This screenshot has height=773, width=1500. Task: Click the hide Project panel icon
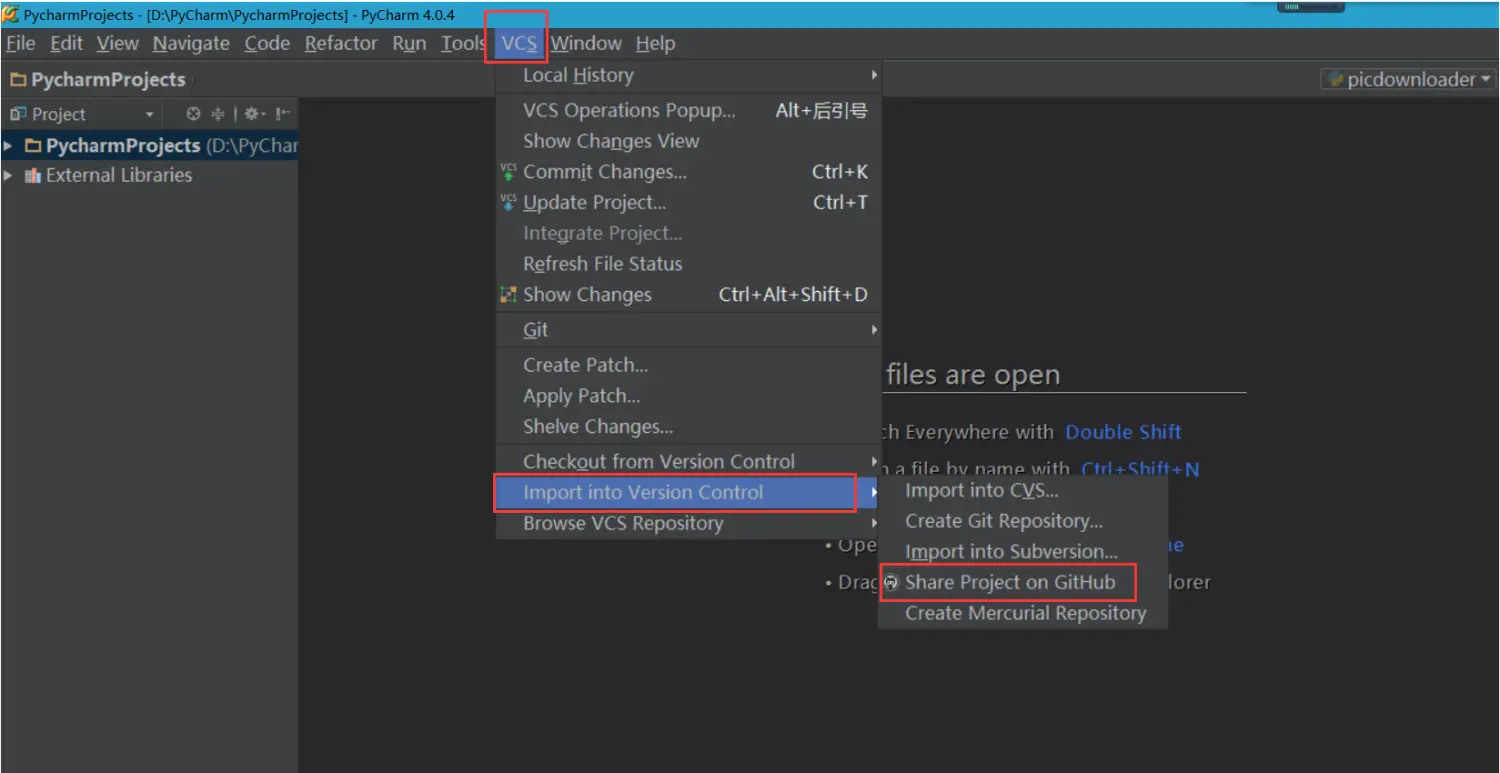click(283, 114)
